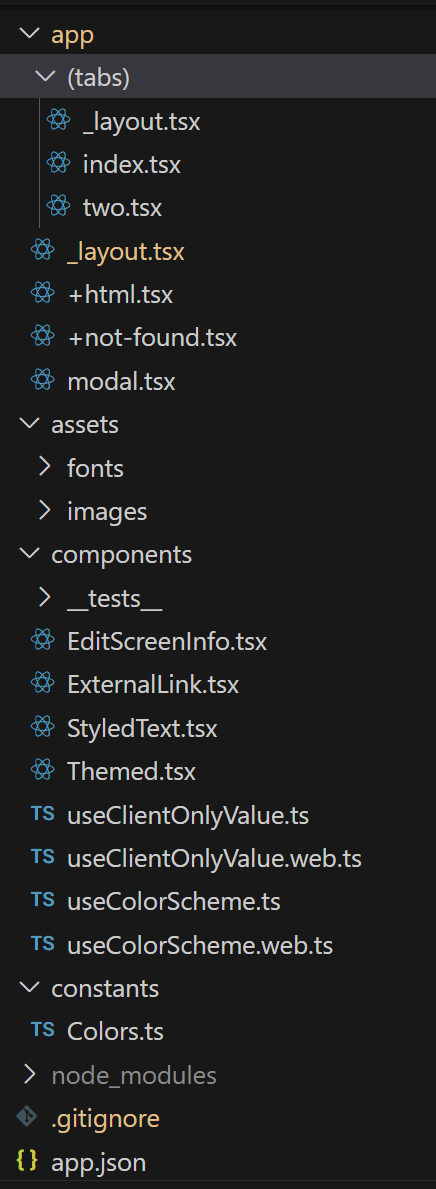The height and width of the screenshot is (1189, 436).
Task: Click TS icon beside useColorScheme.ts
Action: tap(42, 902)
